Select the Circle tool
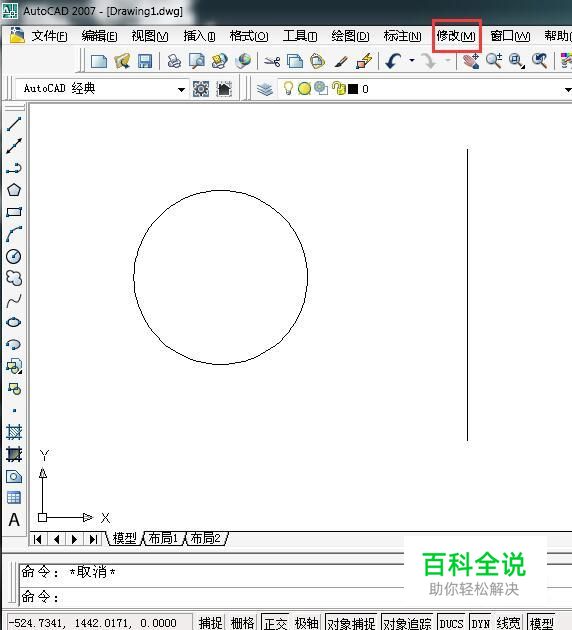The width and height of the screenshot is (572, 630). [x=14, y=256]
